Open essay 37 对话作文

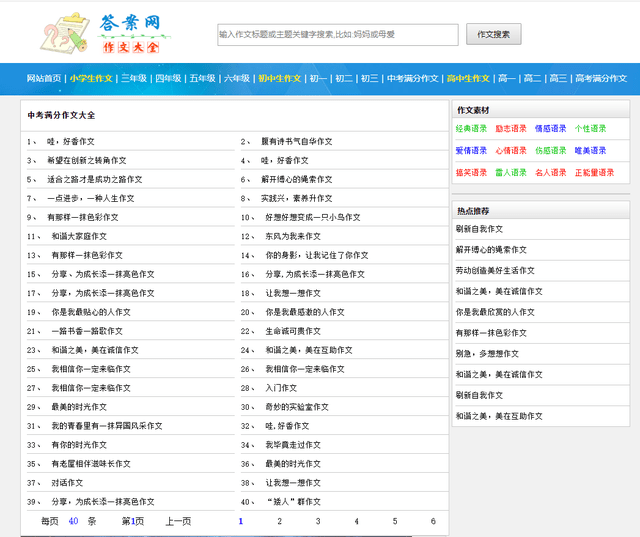click(x=67, y=483)
